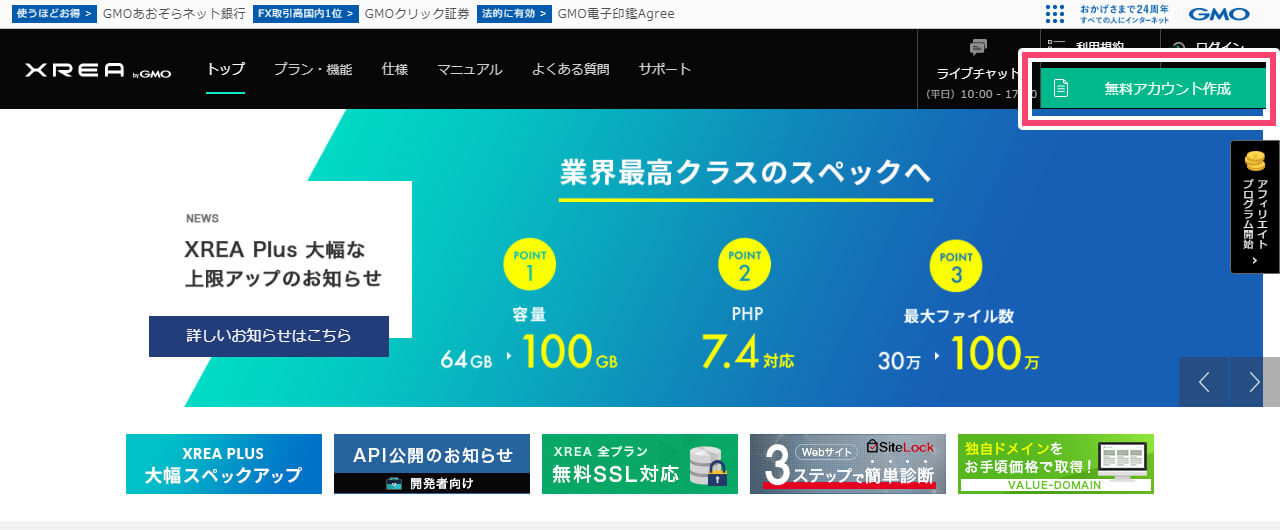Click the GMO電子印鑑Agree link
1280x530 pixels.
(616, 14)
